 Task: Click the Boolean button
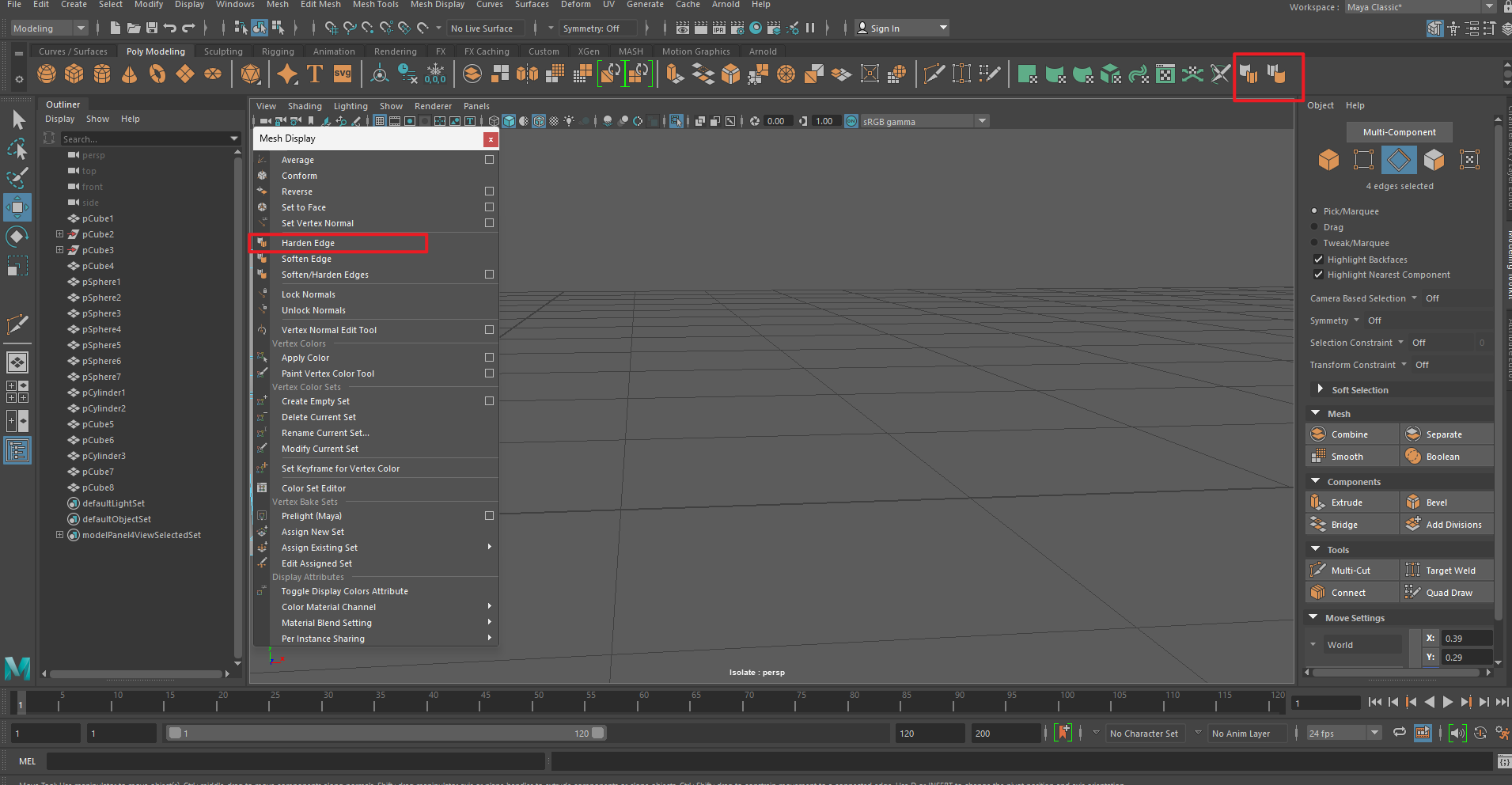pyautogui.click(x=1447, y=457)
